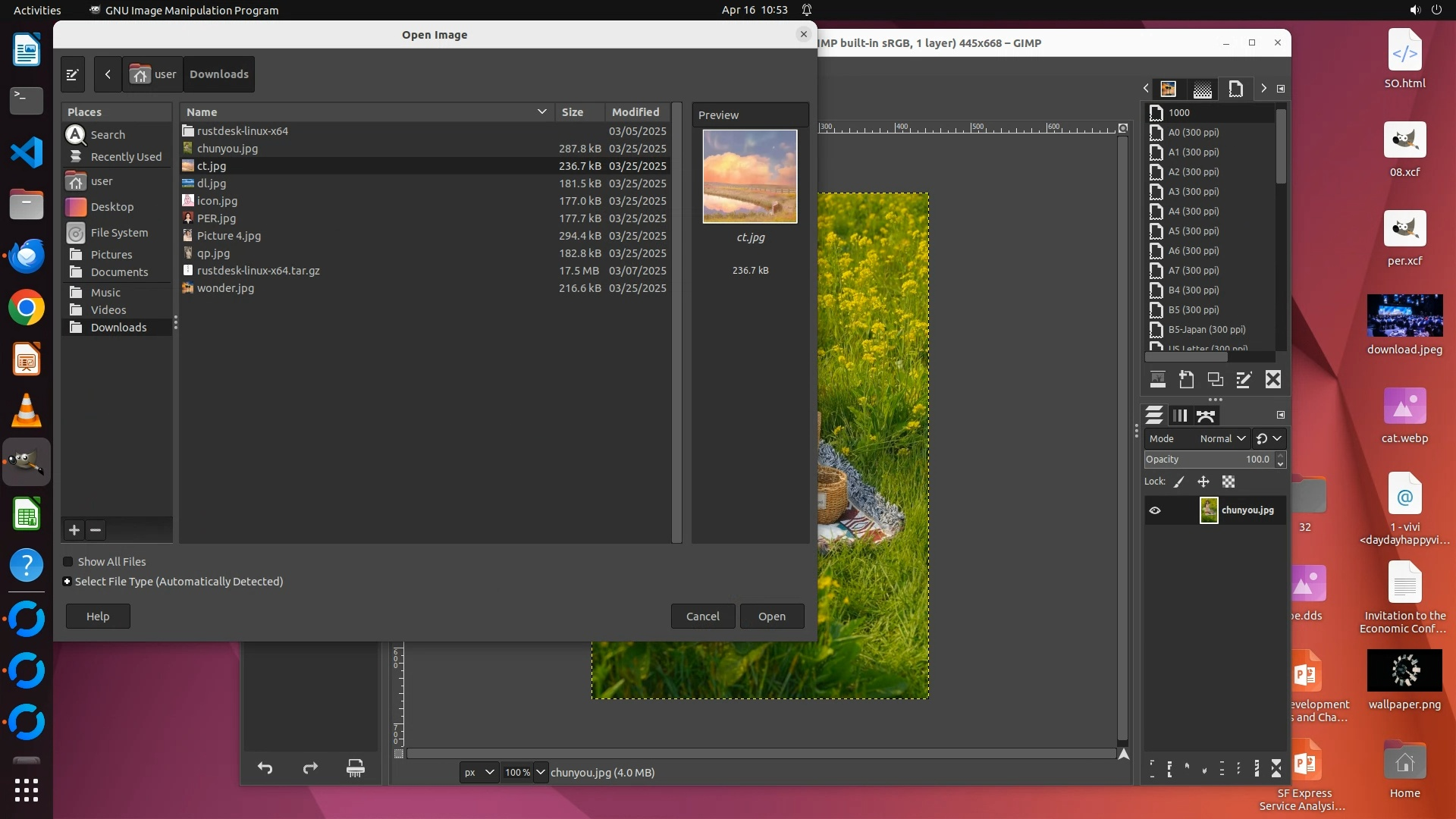Screen dimensions: 1456x819
Task: Open the layer Mode Normal dropdown
Action: click(x=1222, y=438)
